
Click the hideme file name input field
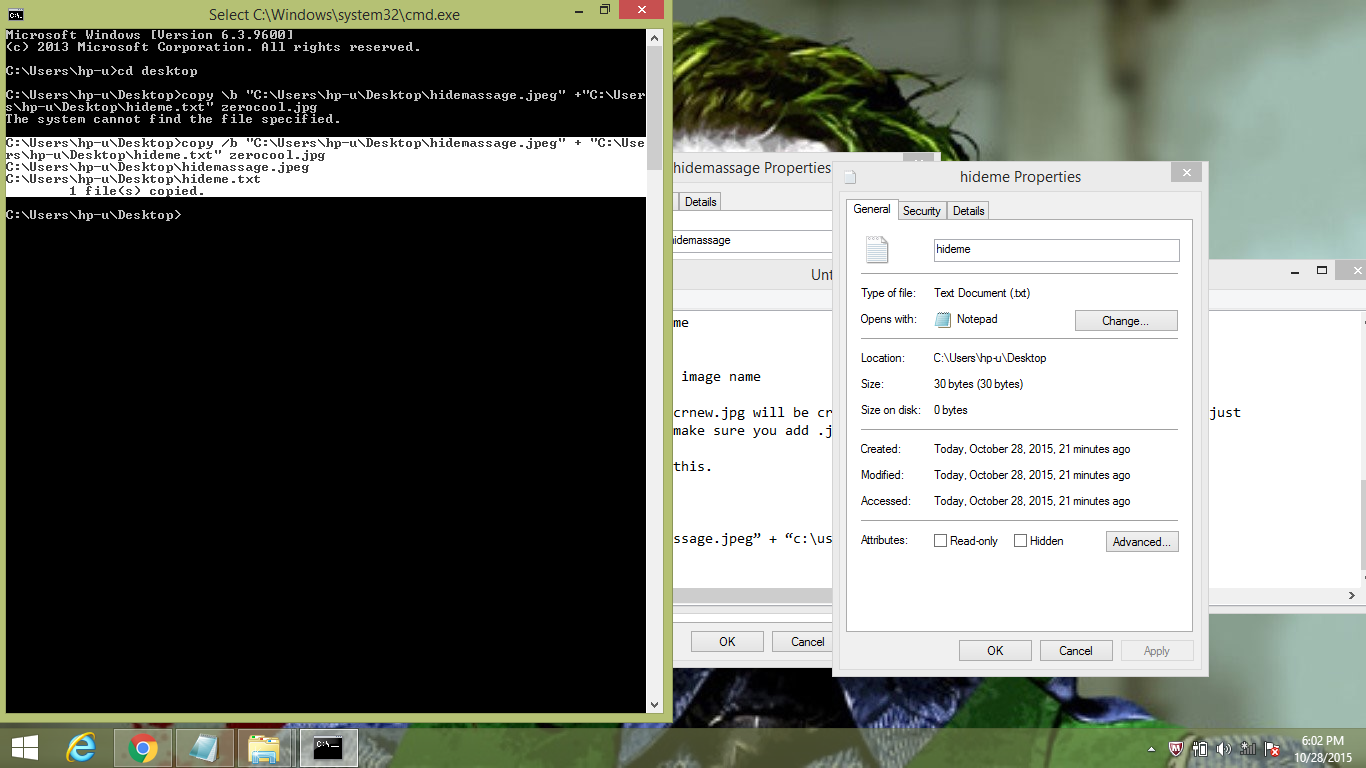pos(1056,250)
